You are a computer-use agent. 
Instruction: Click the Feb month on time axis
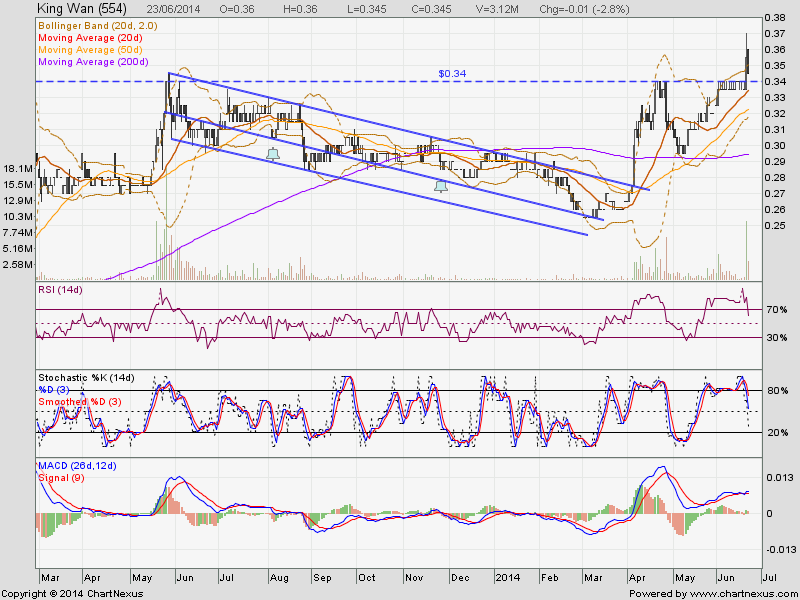[x=550, y=579]
